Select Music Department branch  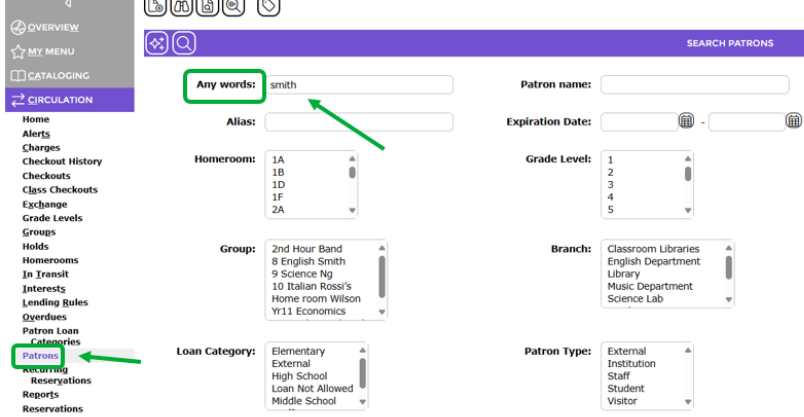click(650, 286)
